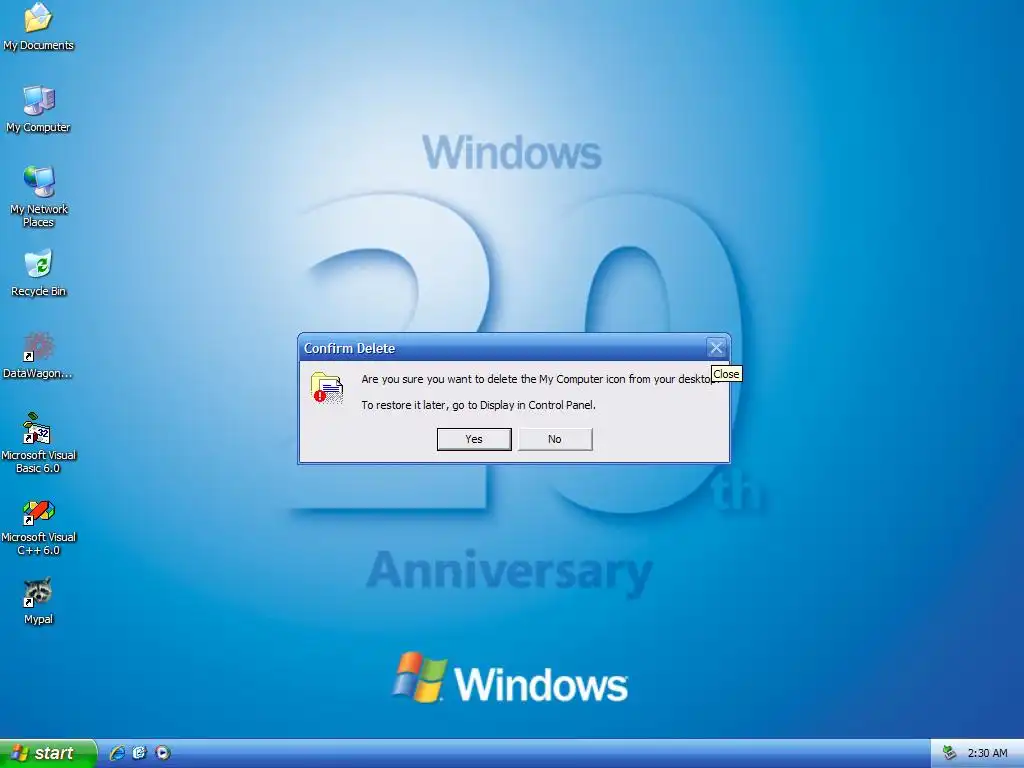The width and height of the screenshot is (1024, 768).
Task: Select the Microsoft Visual Basic 6.0 shortcut
Action: tap(39, 443)
